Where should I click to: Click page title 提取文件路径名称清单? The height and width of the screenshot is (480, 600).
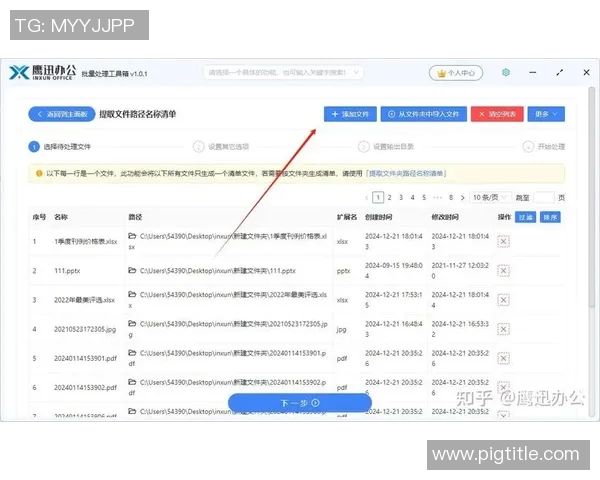(138, 114)
